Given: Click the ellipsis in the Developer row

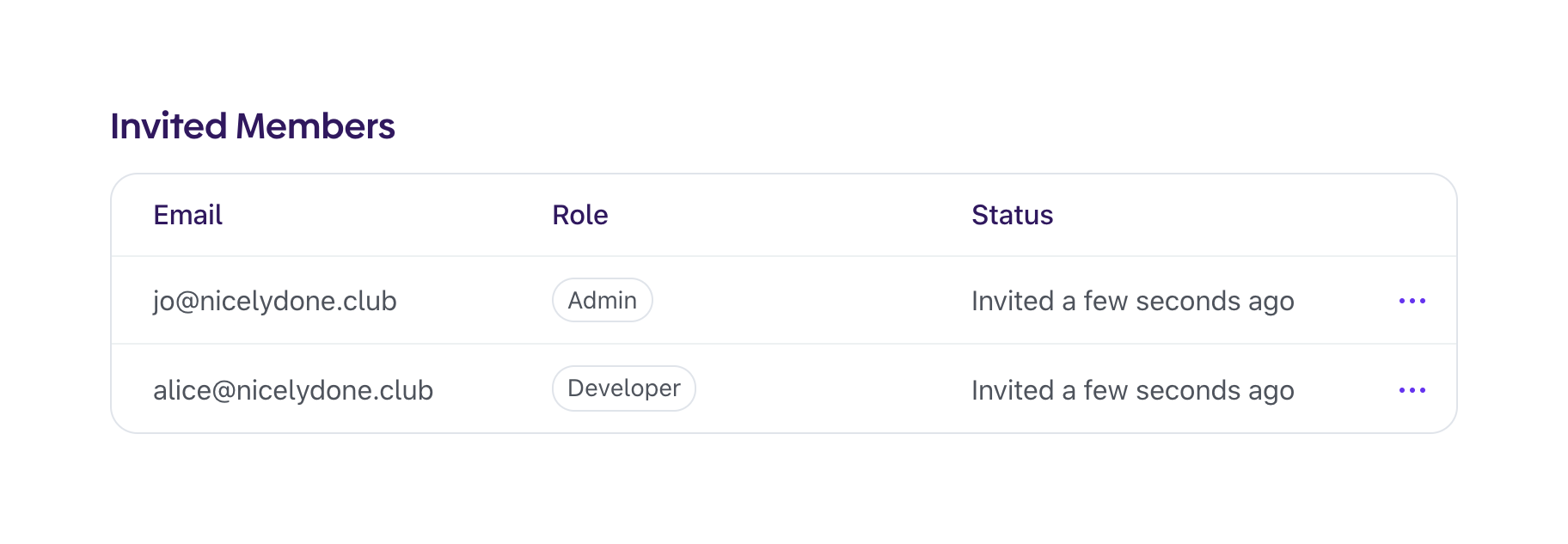Looking at the screenshot, I should click(1412, 390).
